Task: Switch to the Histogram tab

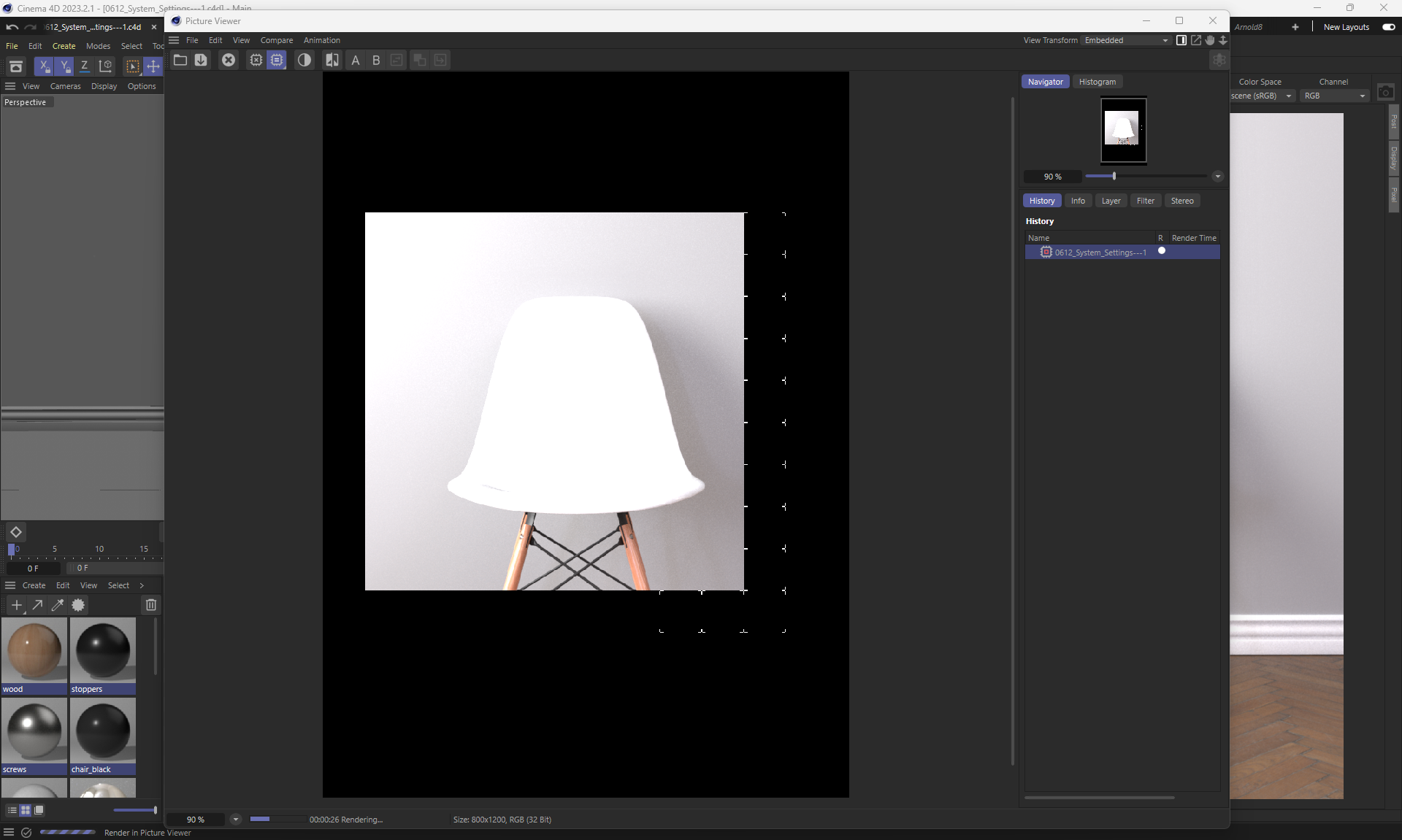Action: [x=1097, y=82]
